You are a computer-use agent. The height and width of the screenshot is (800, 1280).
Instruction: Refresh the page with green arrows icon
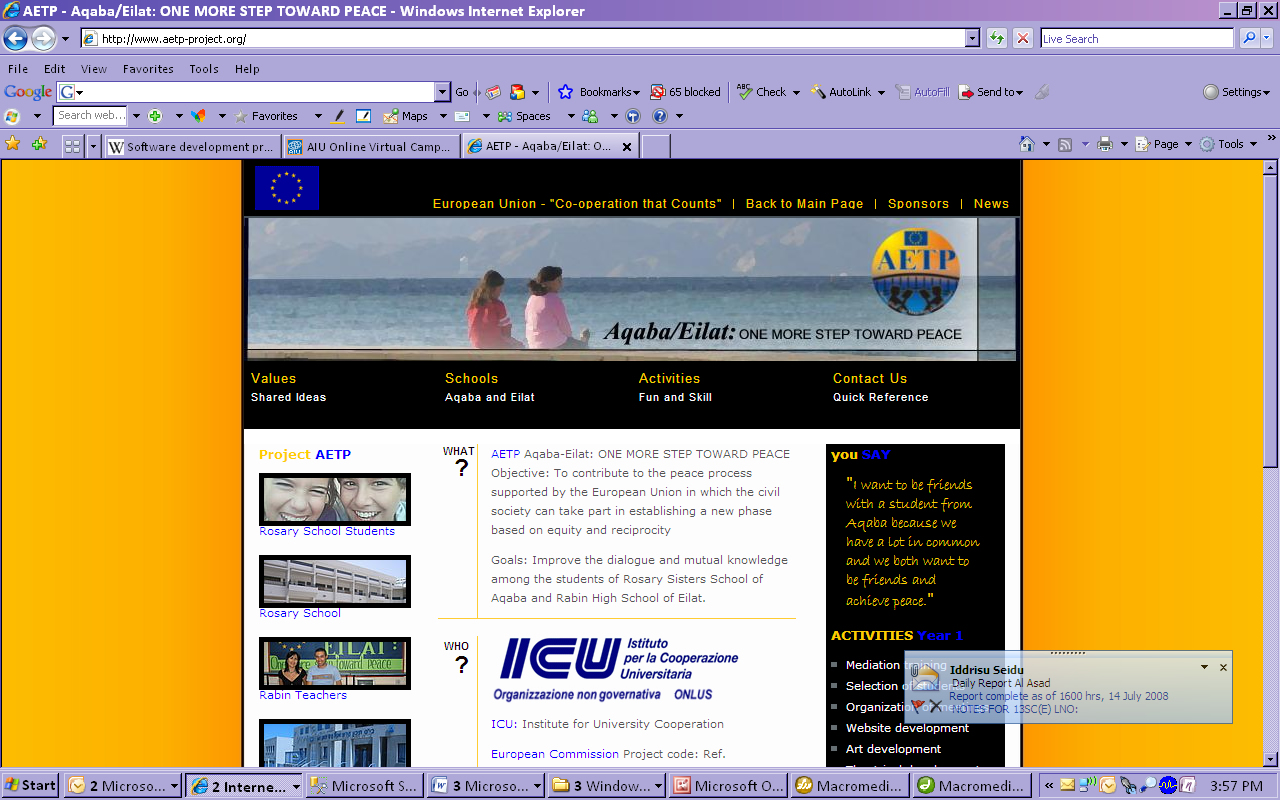point(996,38)
